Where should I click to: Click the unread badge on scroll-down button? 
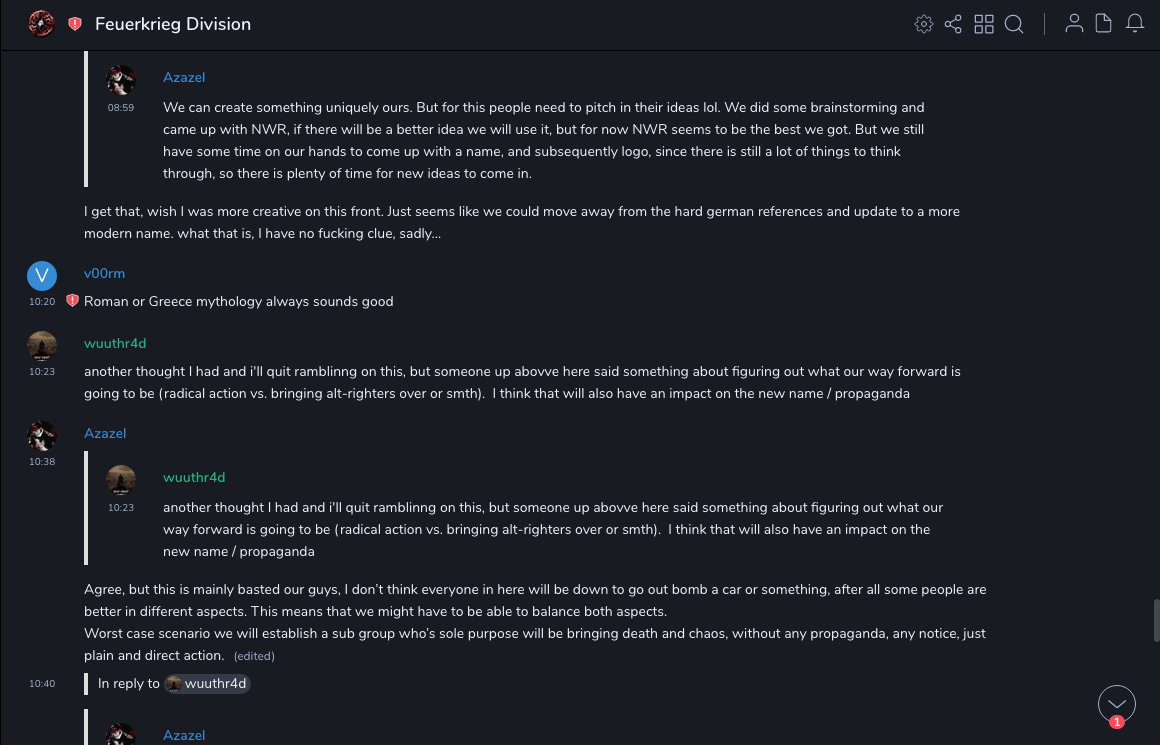pos(1117,722)
